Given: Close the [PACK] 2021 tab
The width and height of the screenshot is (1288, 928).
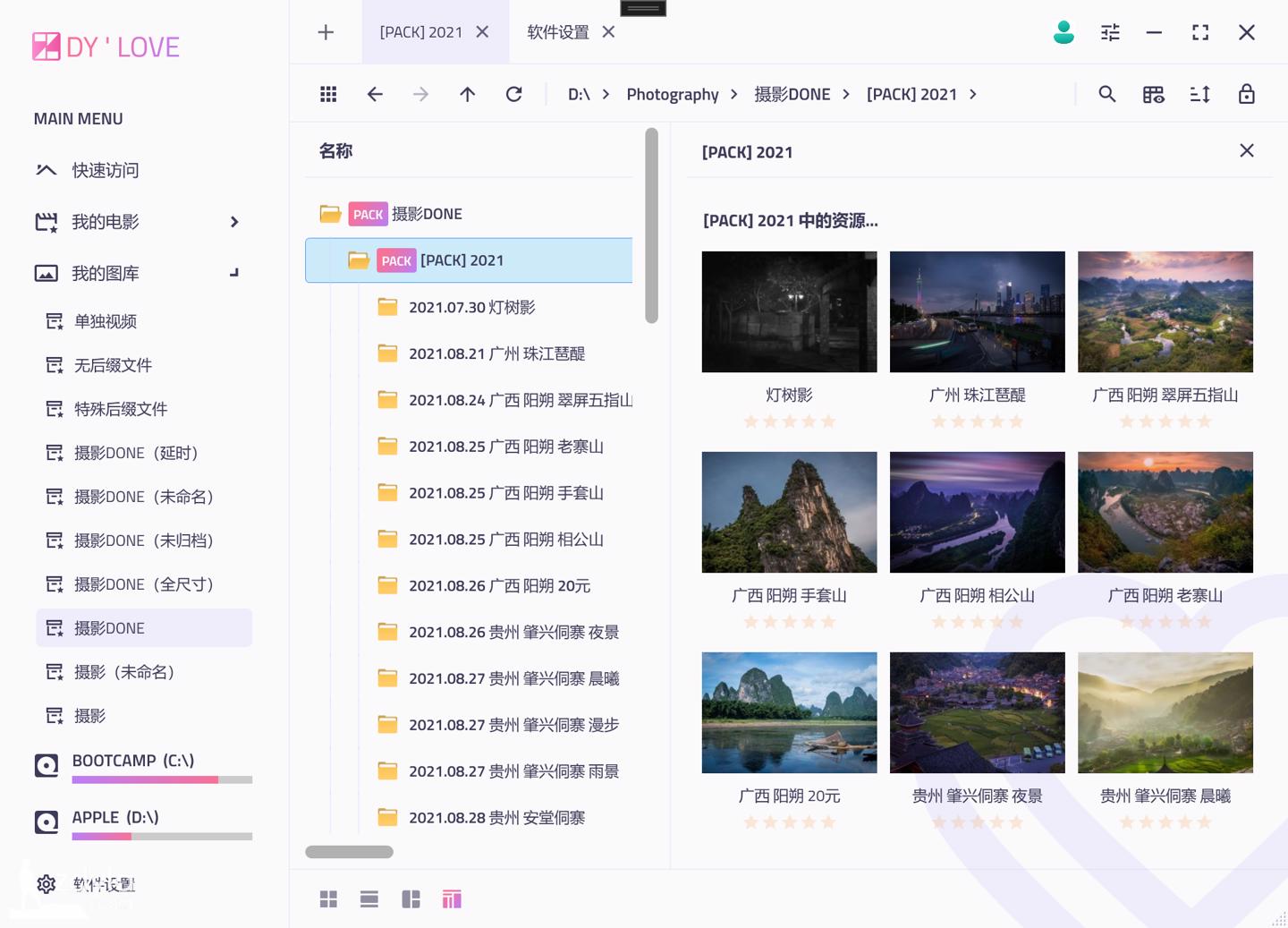Looking at the screenshot, I should (482, 32).
